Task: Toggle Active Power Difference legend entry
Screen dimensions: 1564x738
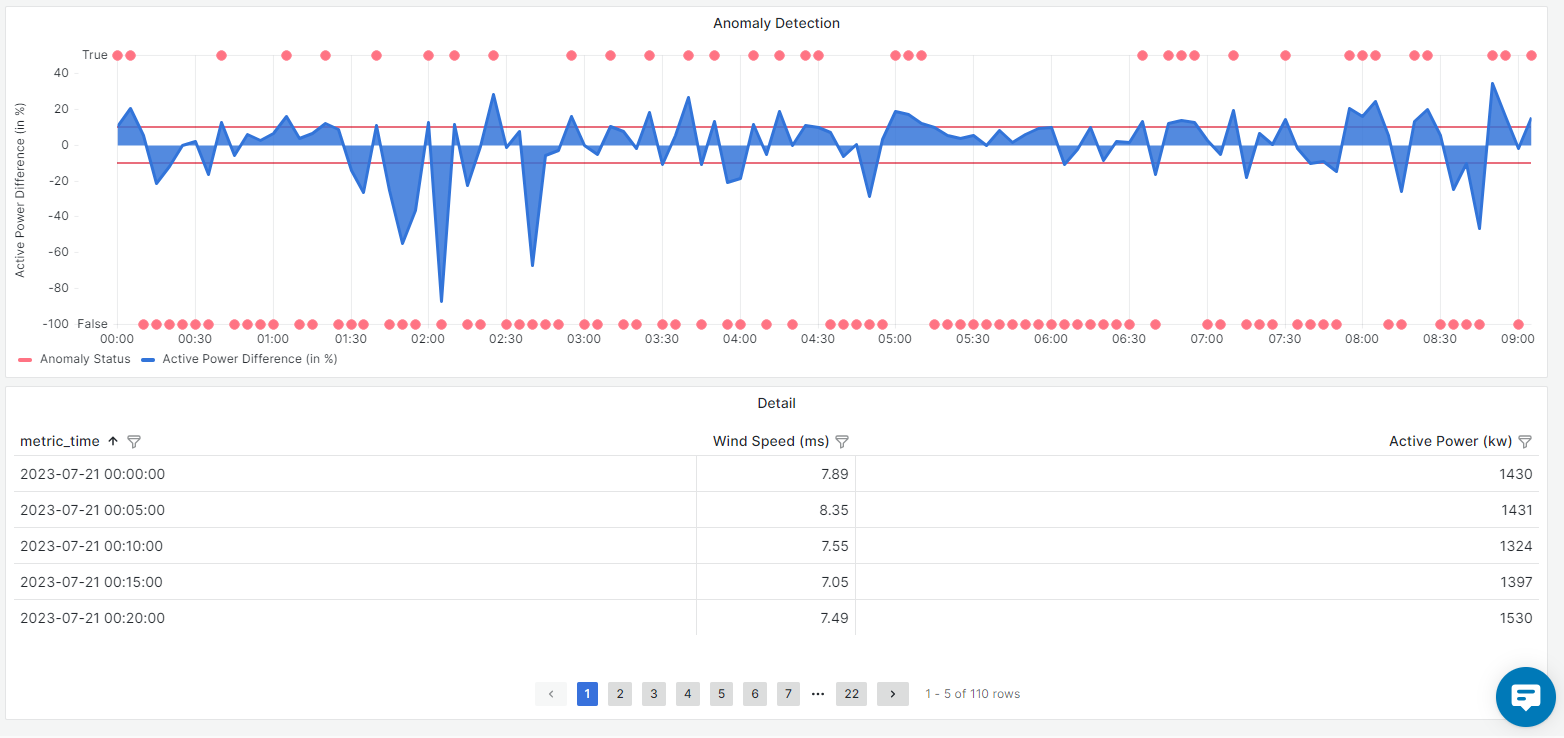Action: [249, 359]
